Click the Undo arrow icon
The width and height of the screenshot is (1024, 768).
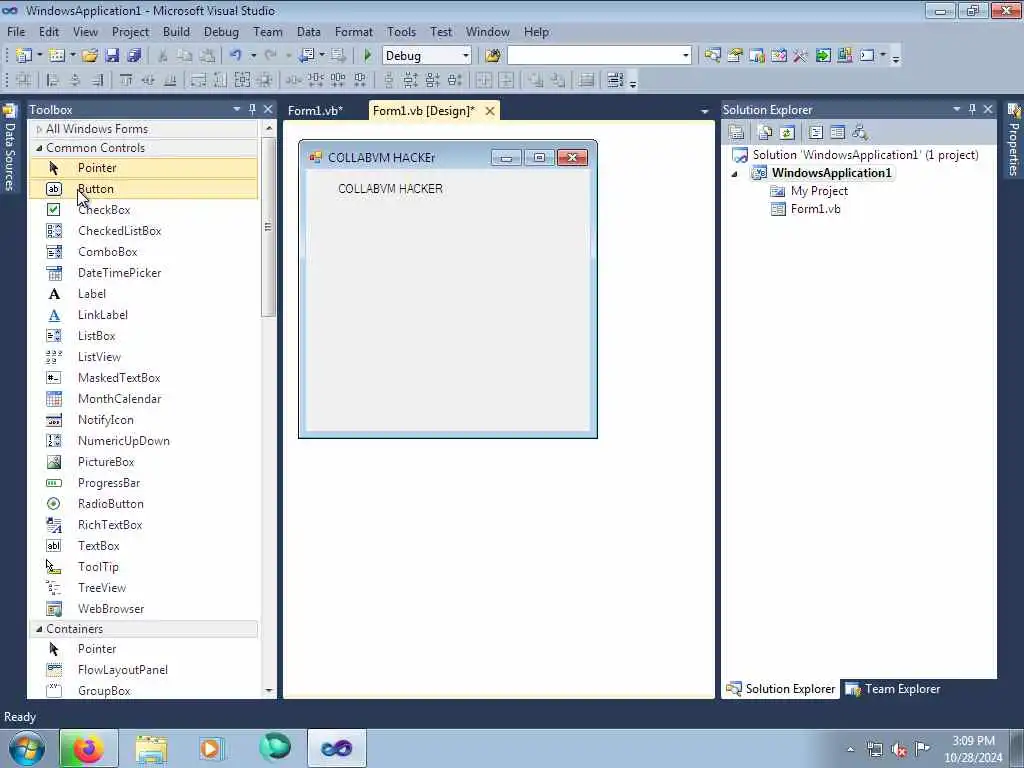click(x=236, y=56)
